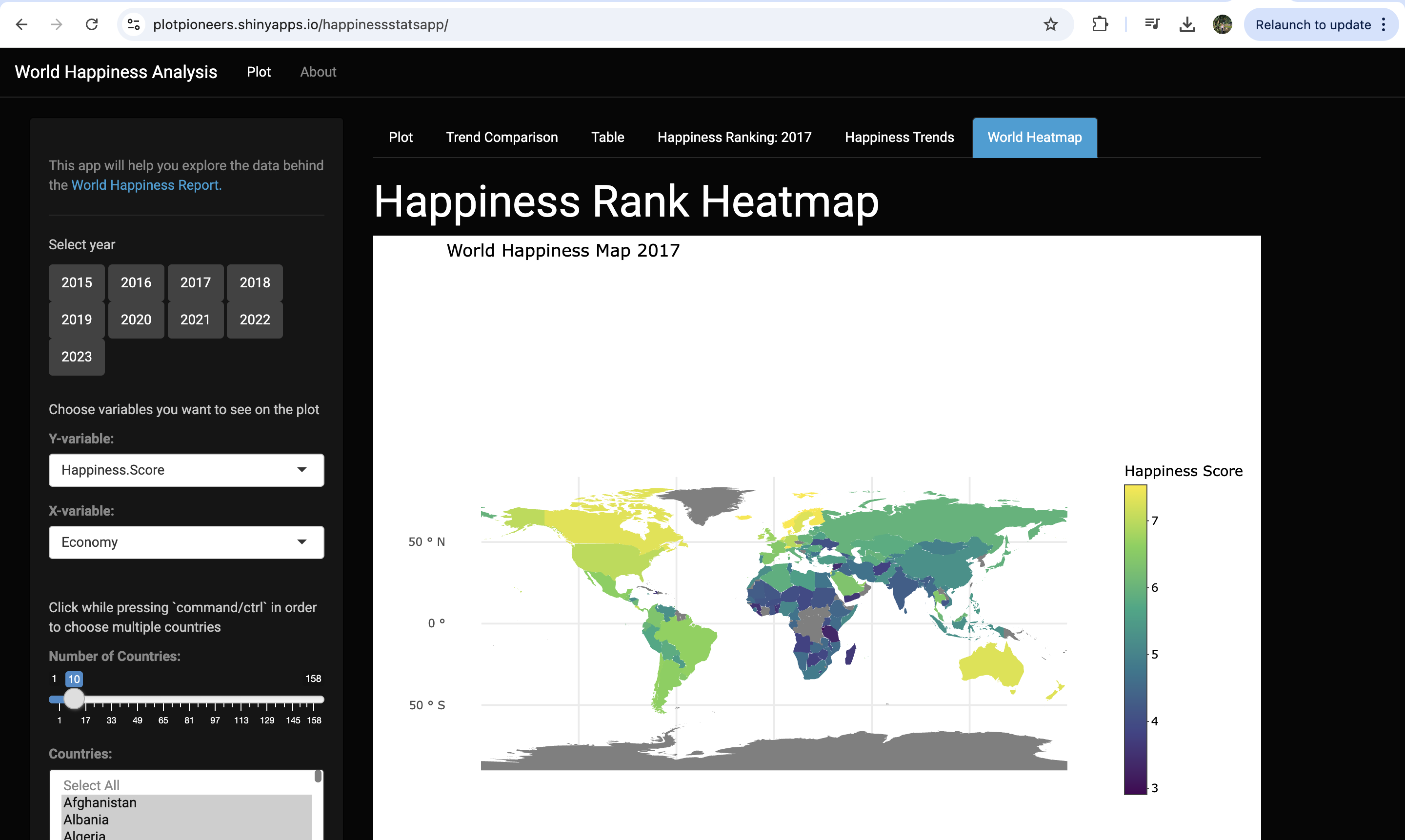The width and height of the screenshot is (1405, 840).
Task: Open the Y-variable dropdown showing Happiness.Score
Action: tap(186, 470)
